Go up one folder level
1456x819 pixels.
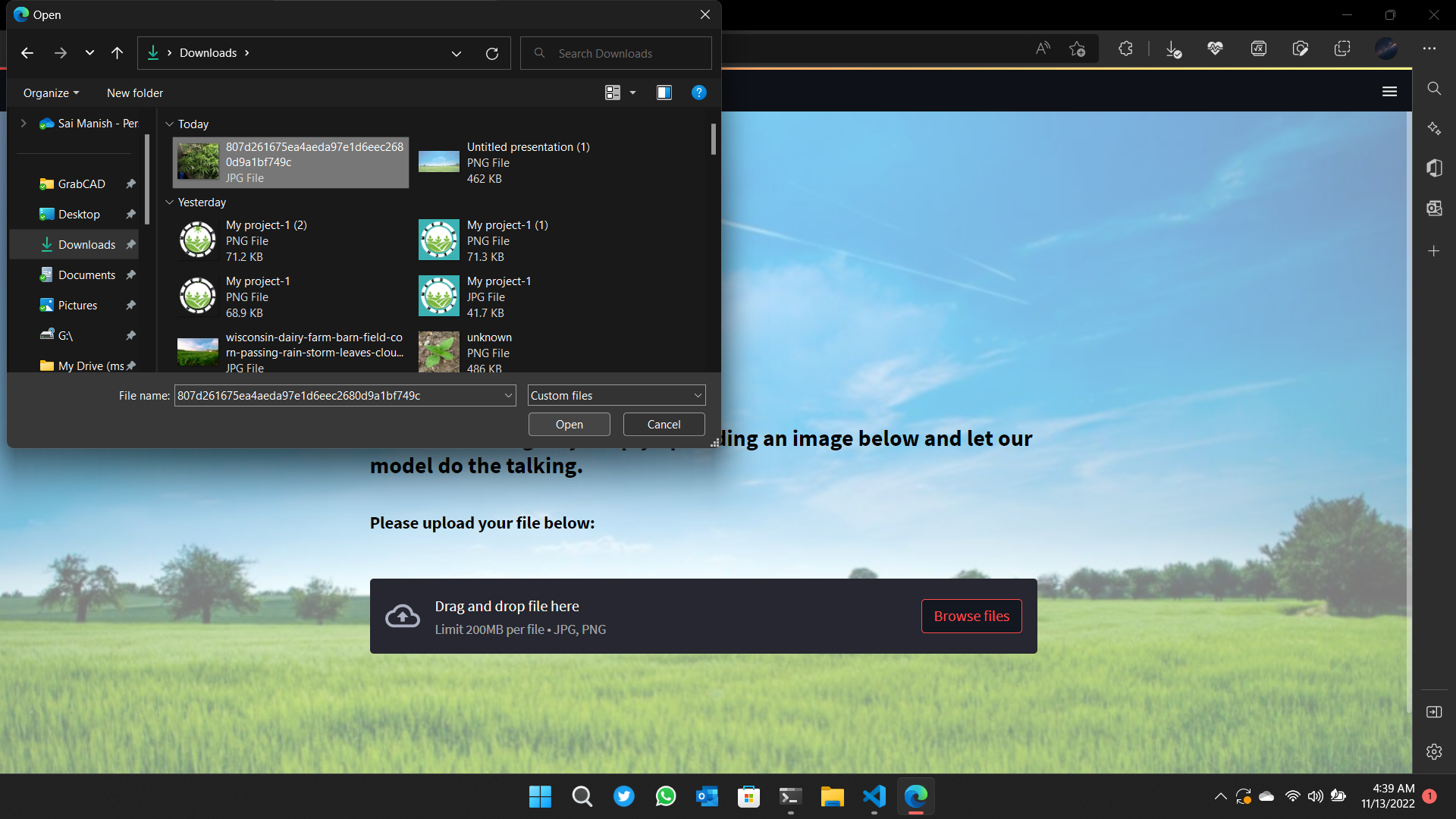pos(117,53)
